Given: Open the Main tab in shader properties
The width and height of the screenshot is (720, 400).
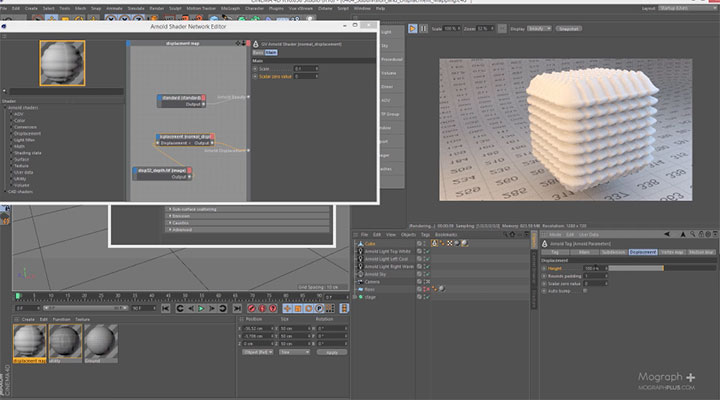Looking at the screenshot, I should 271,52.
